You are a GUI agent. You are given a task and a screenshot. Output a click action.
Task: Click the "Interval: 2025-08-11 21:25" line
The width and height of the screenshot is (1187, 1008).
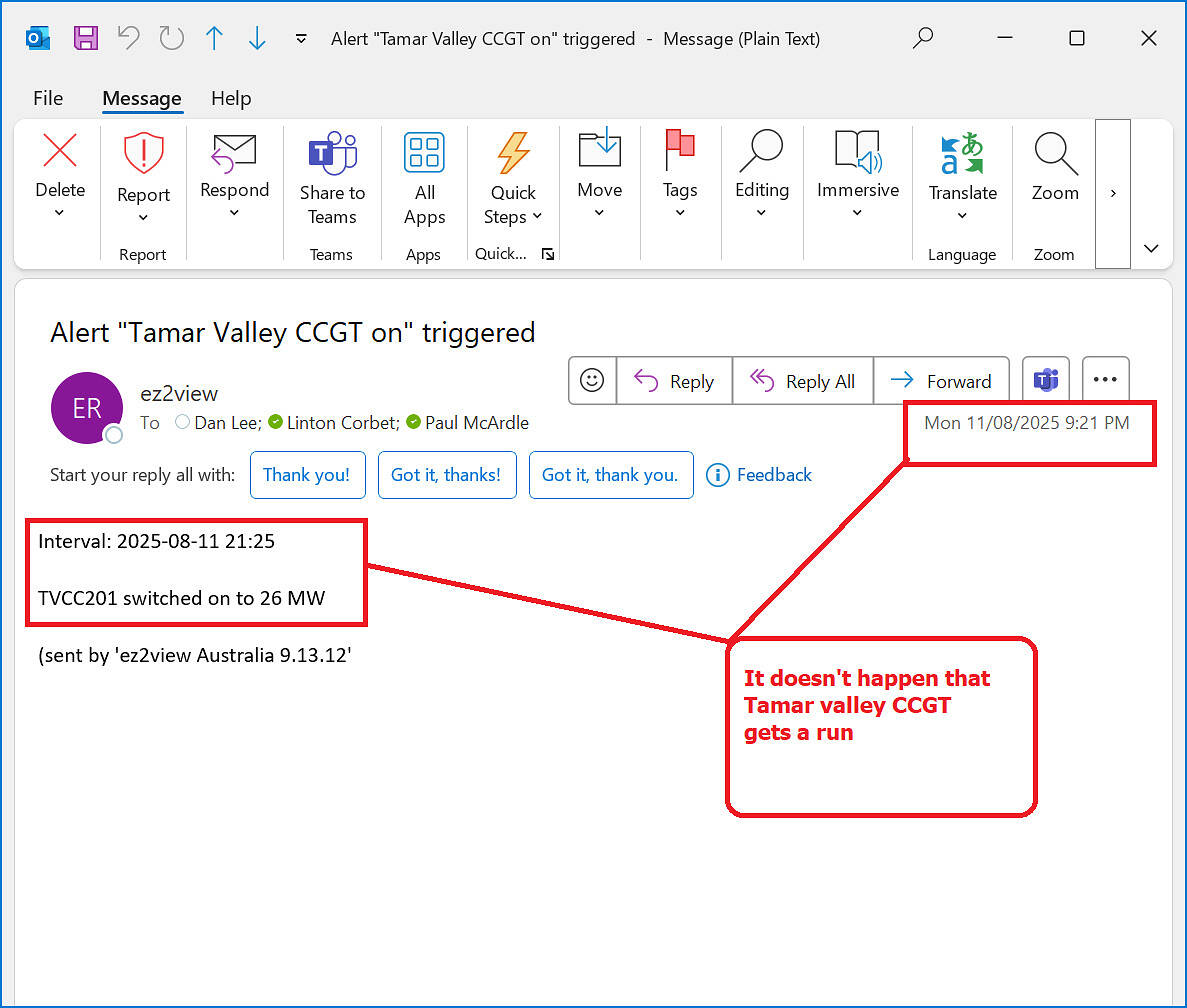click(157, 541)
